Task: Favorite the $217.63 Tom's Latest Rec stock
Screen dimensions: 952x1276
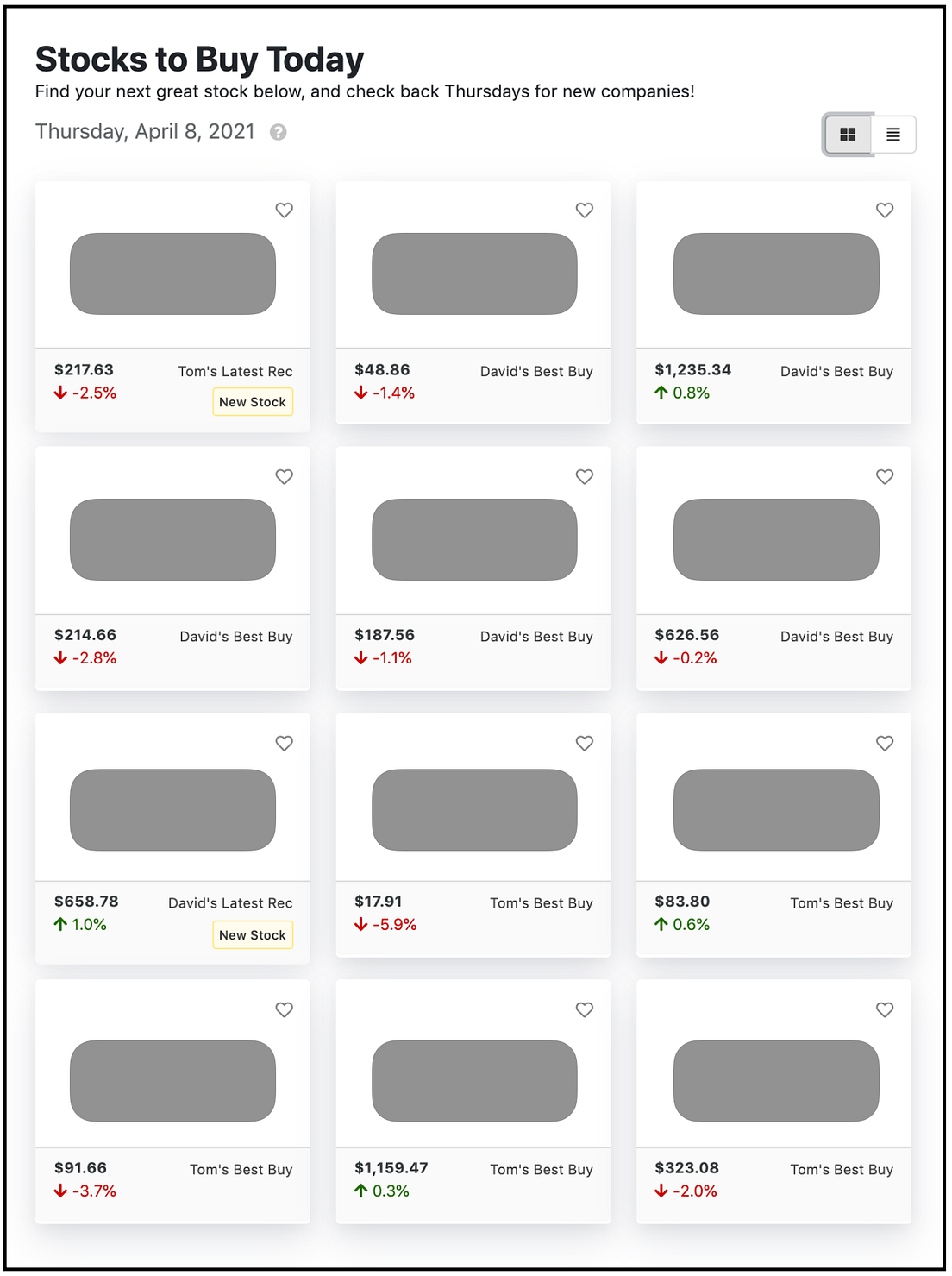Action: coord(284,211)
